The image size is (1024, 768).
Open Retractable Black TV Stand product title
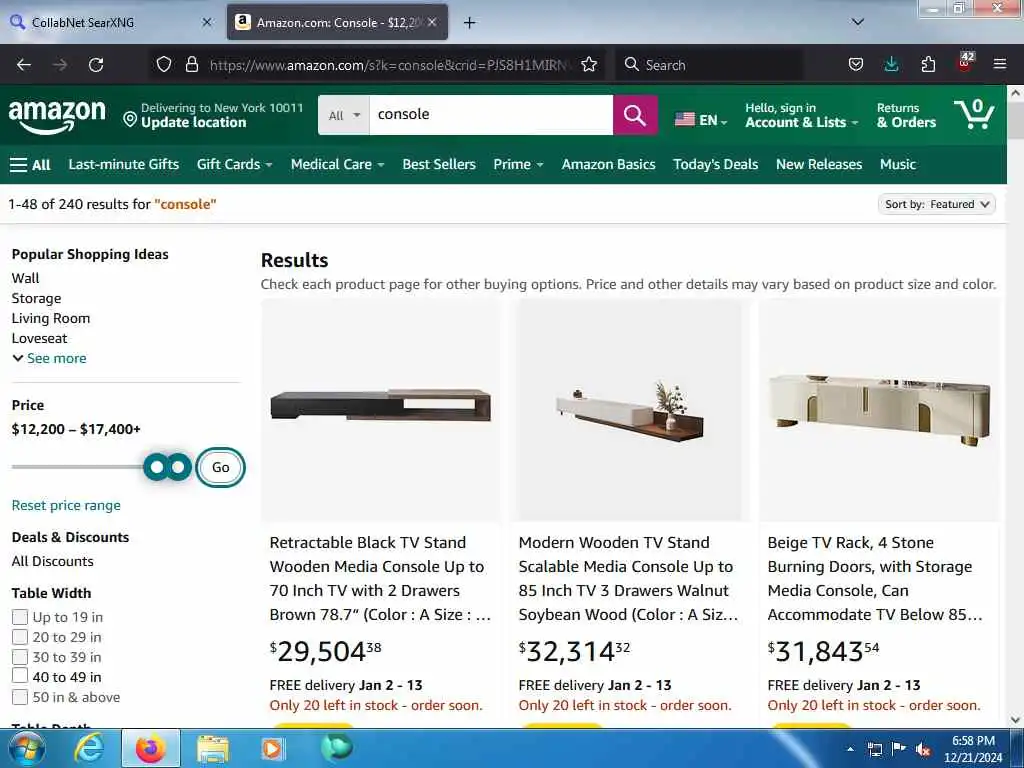380,579
